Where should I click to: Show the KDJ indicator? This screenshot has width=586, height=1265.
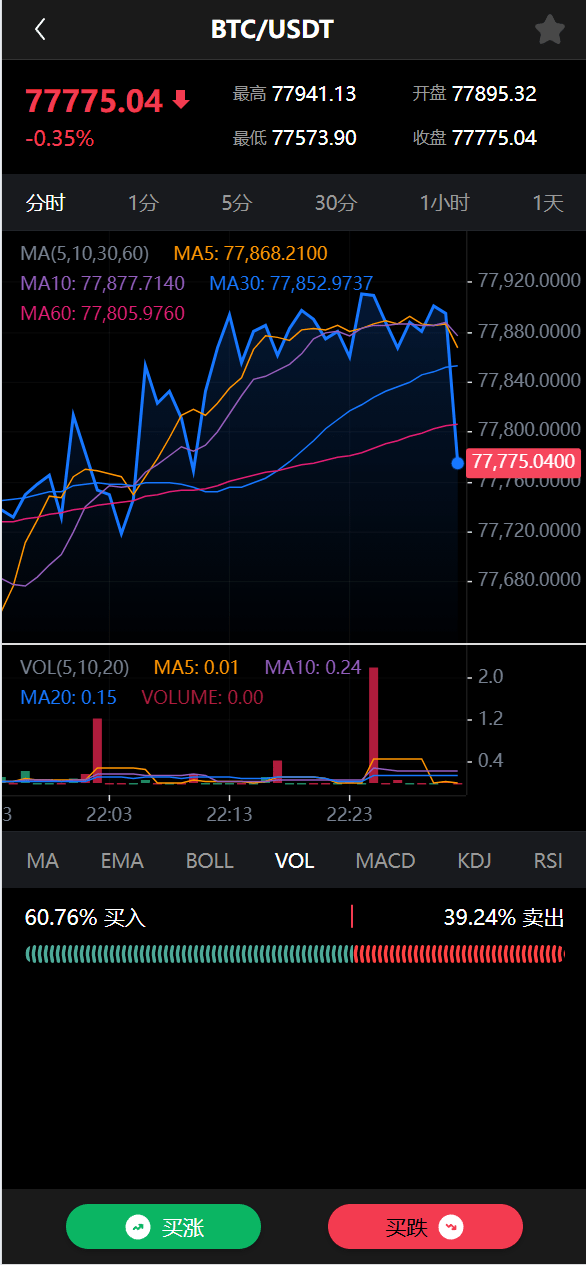pos(474,861)
